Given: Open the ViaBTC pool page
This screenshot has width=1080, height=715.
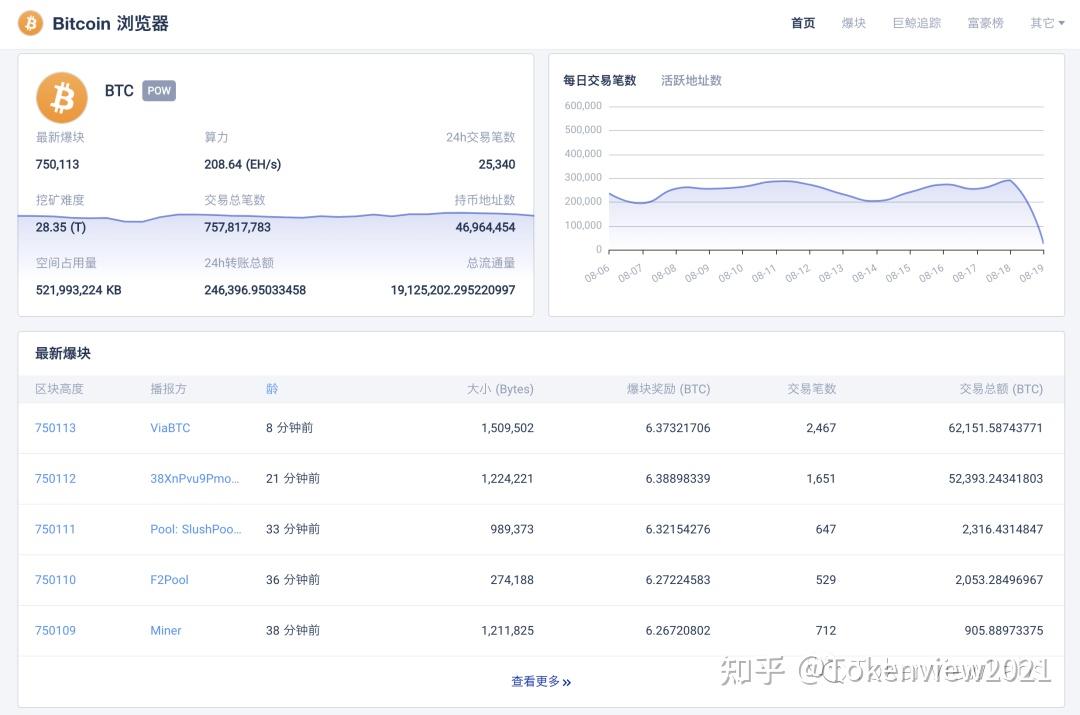Looking at the screenshot, I should [170, 427].
